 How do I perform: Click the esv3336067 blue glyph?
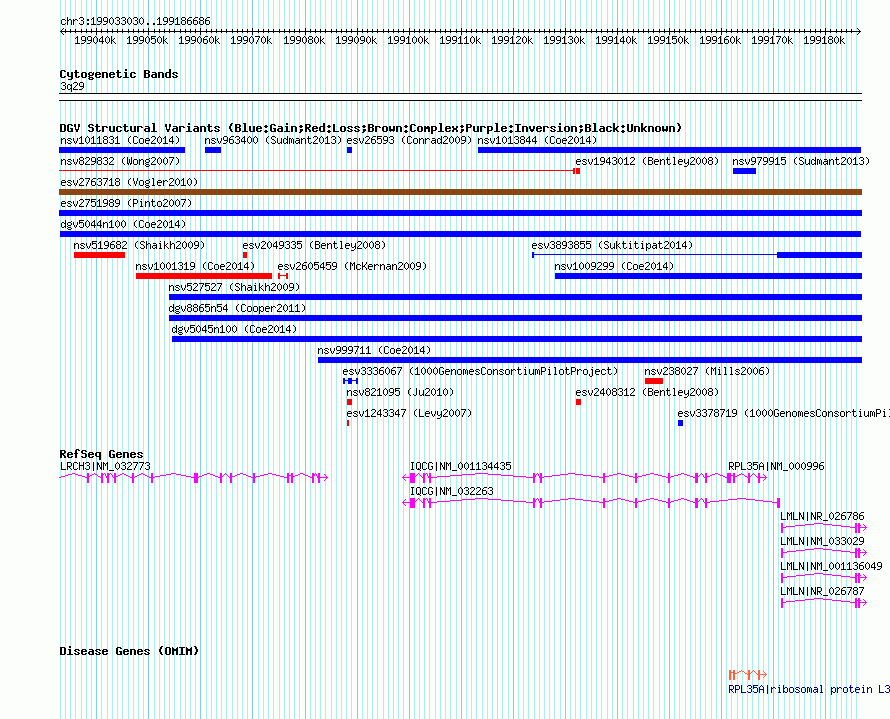point(350,381)
